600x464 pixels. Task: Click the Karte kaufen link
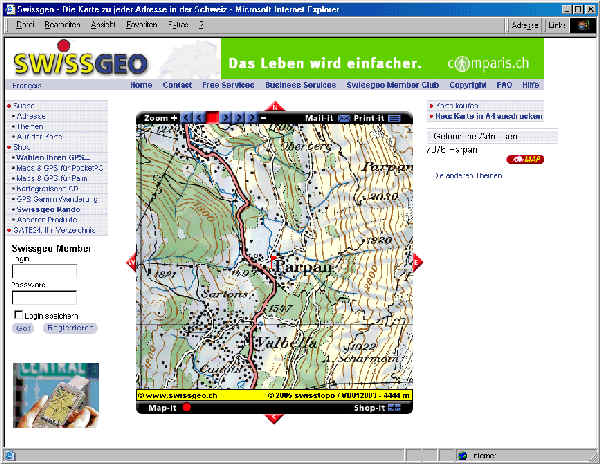457,105
